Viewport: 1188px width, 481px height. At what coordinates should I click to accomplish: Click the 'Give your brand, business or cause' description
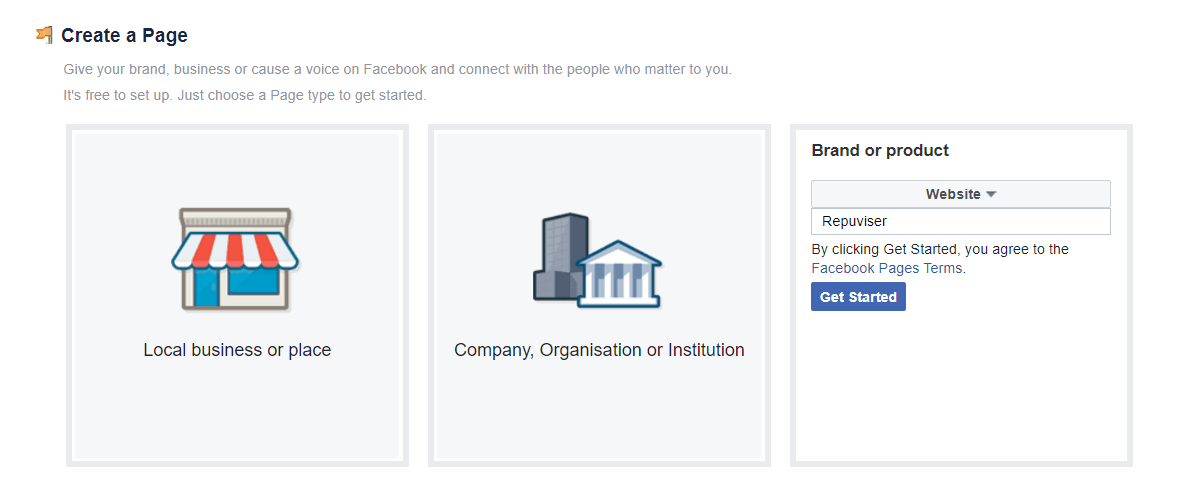coord(398,70)
